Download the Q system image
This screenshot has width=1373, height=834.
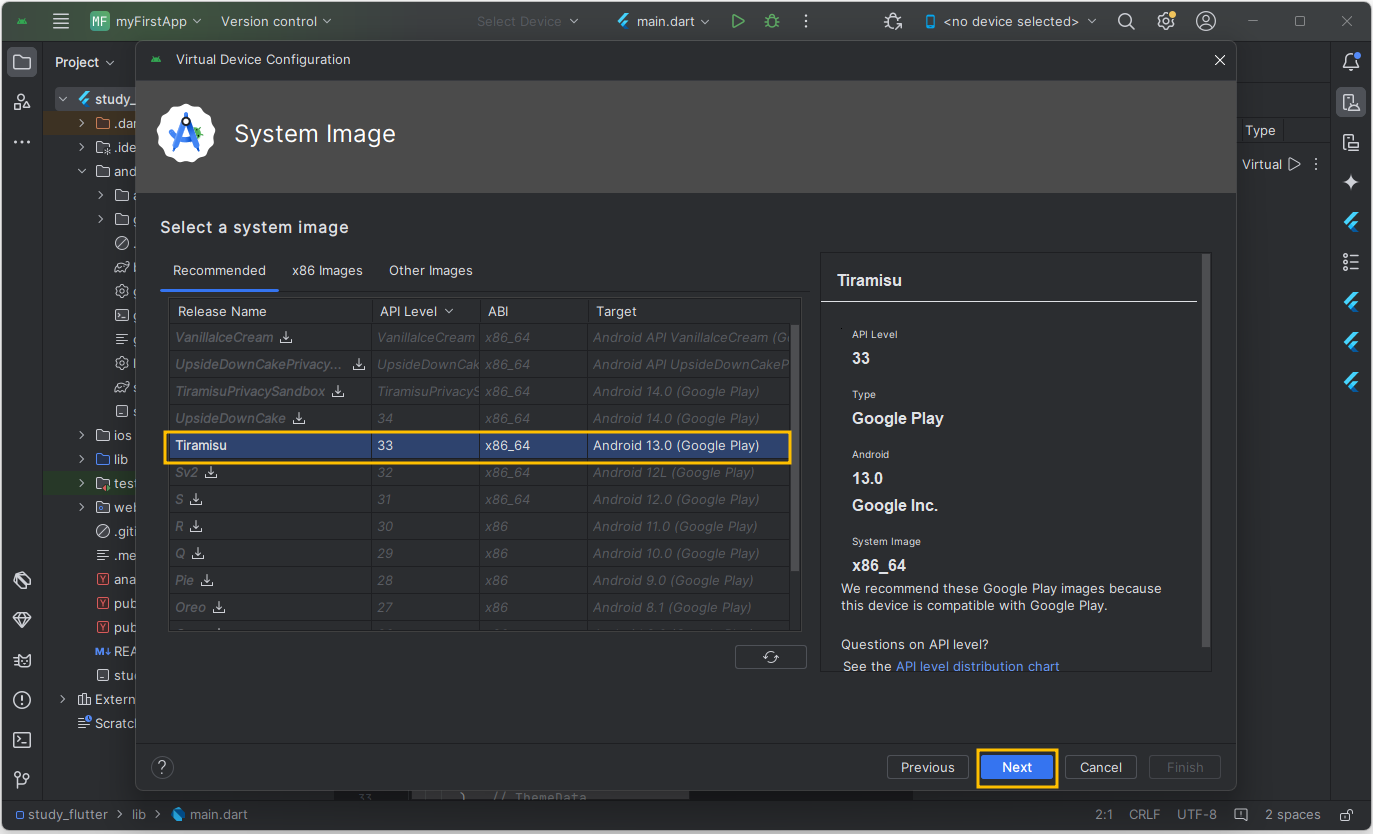pyautogui.click(x=198, y=553)
